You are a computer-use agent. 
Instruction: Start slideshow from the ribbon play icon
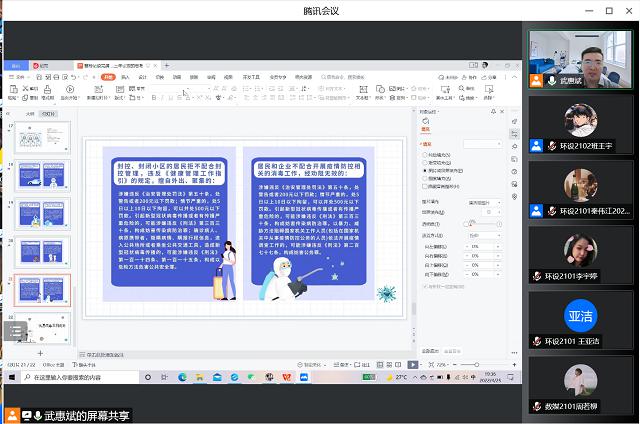70,89
